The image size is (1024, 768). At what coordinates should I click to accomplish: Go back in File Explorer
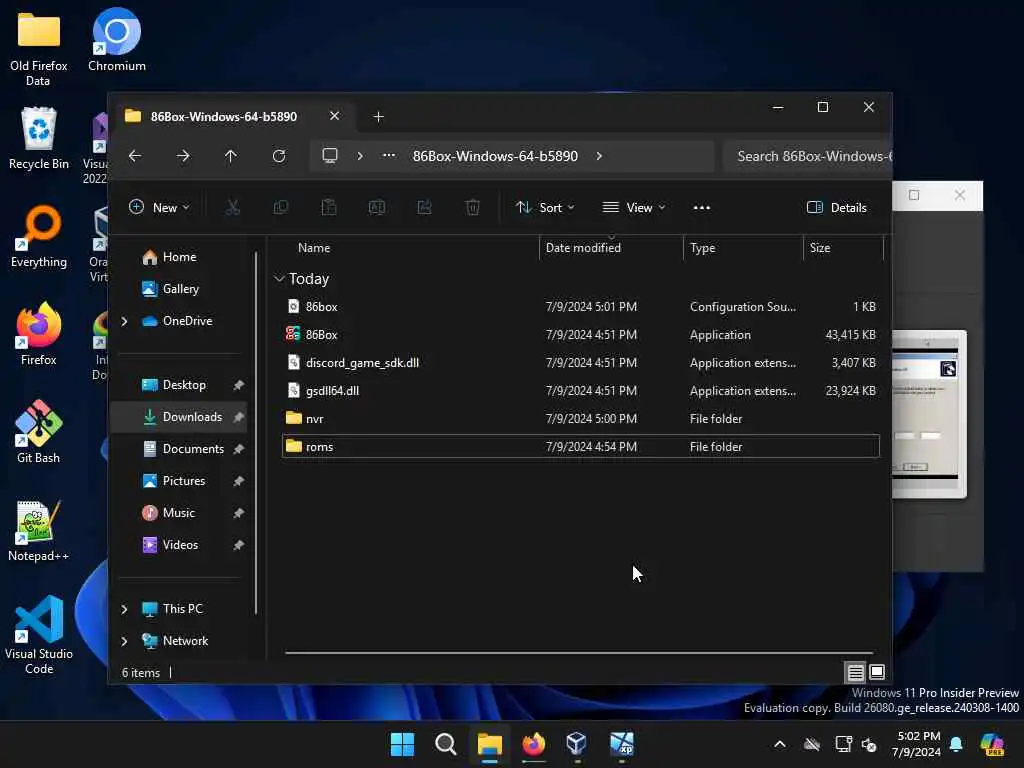[x=135, y=156]
